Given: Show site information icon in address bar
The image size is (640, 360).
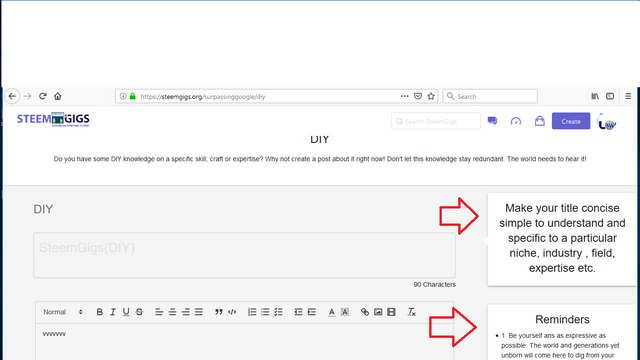Looking at the screenshot, I should (x=123, y=96).
